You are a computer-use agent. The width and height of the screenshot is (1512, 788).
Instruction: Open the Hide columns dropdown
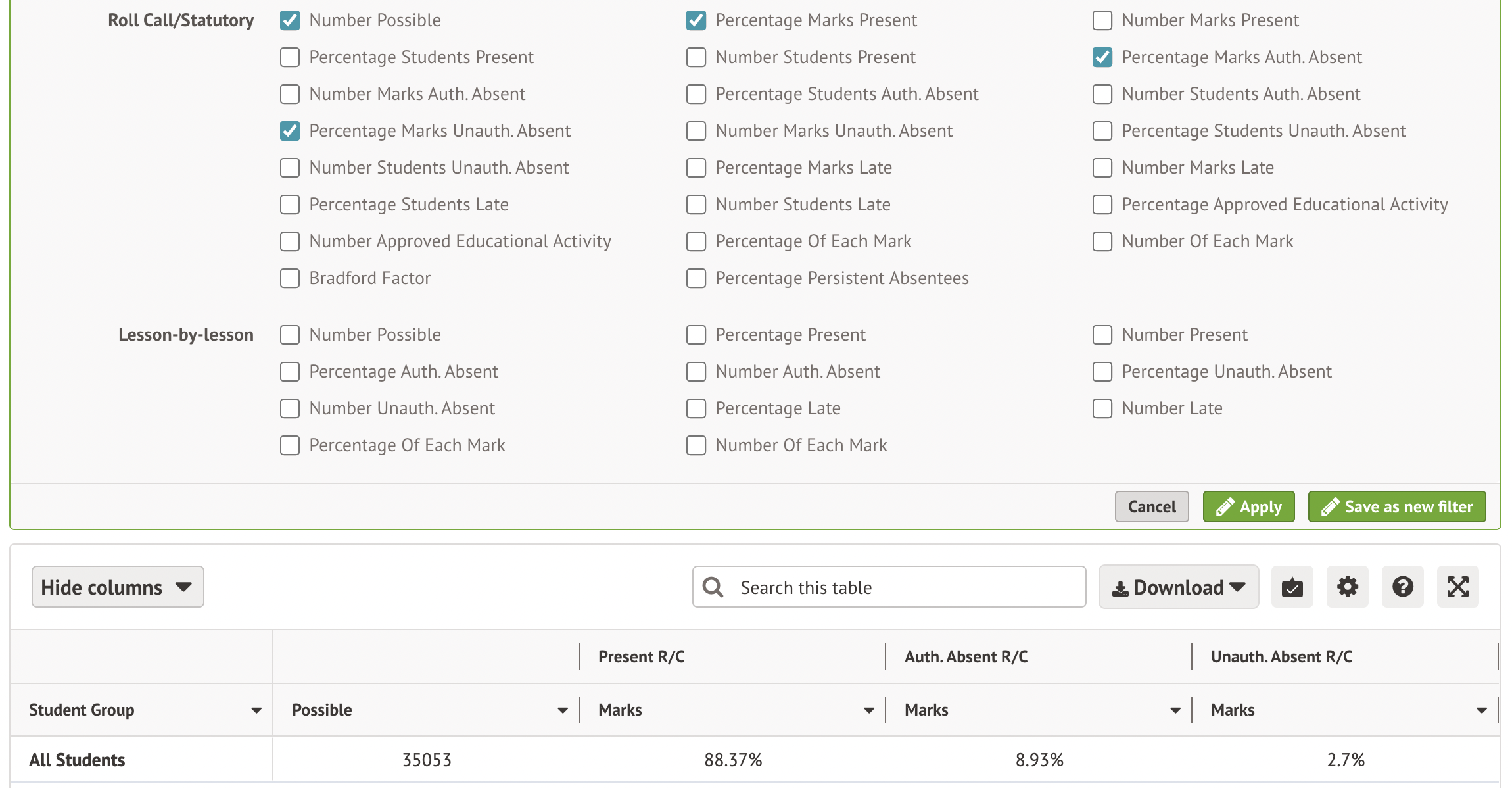coord(118,587)
